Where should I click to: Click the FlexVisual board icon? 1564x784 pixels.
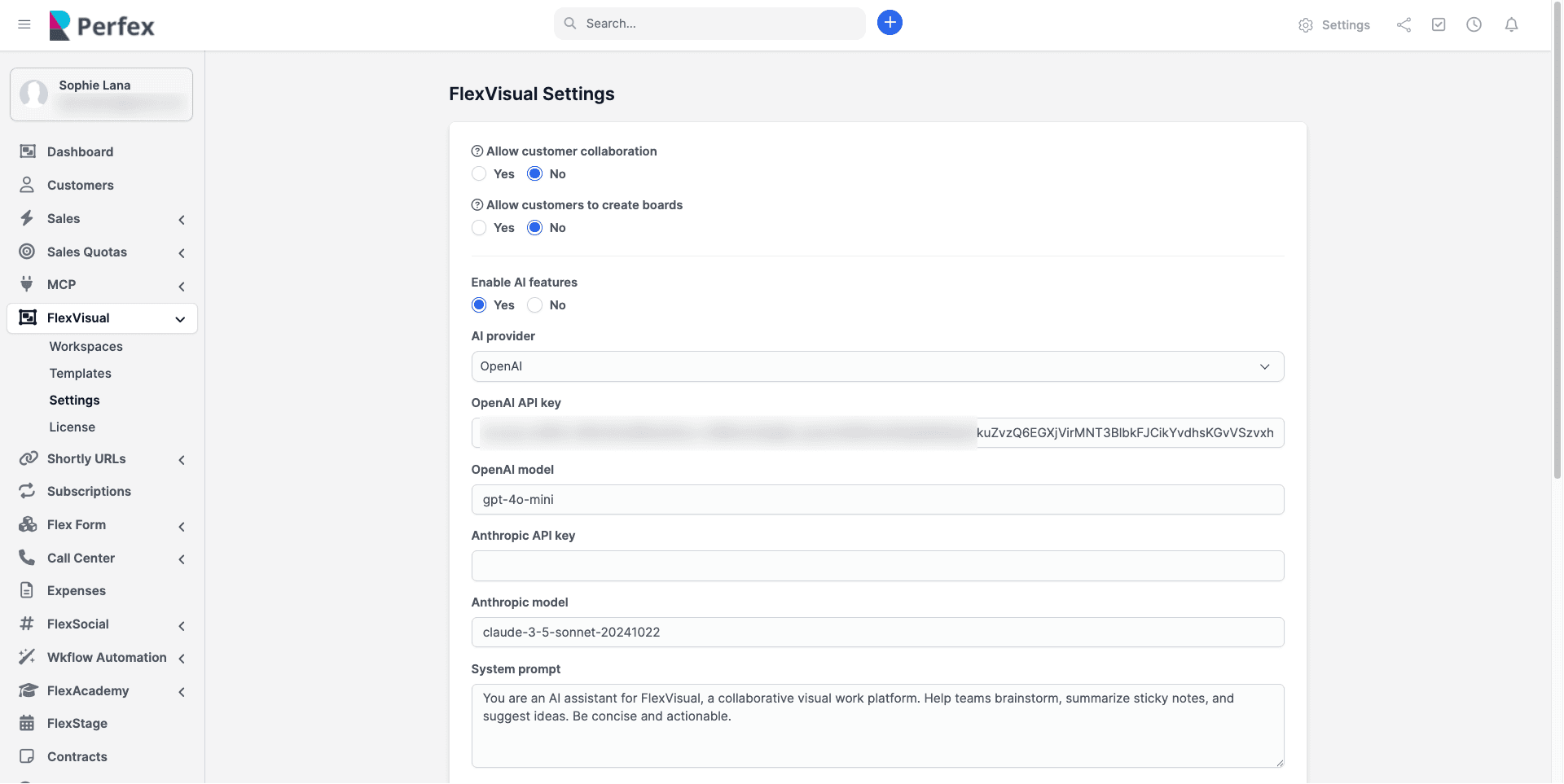click(28, 318)
